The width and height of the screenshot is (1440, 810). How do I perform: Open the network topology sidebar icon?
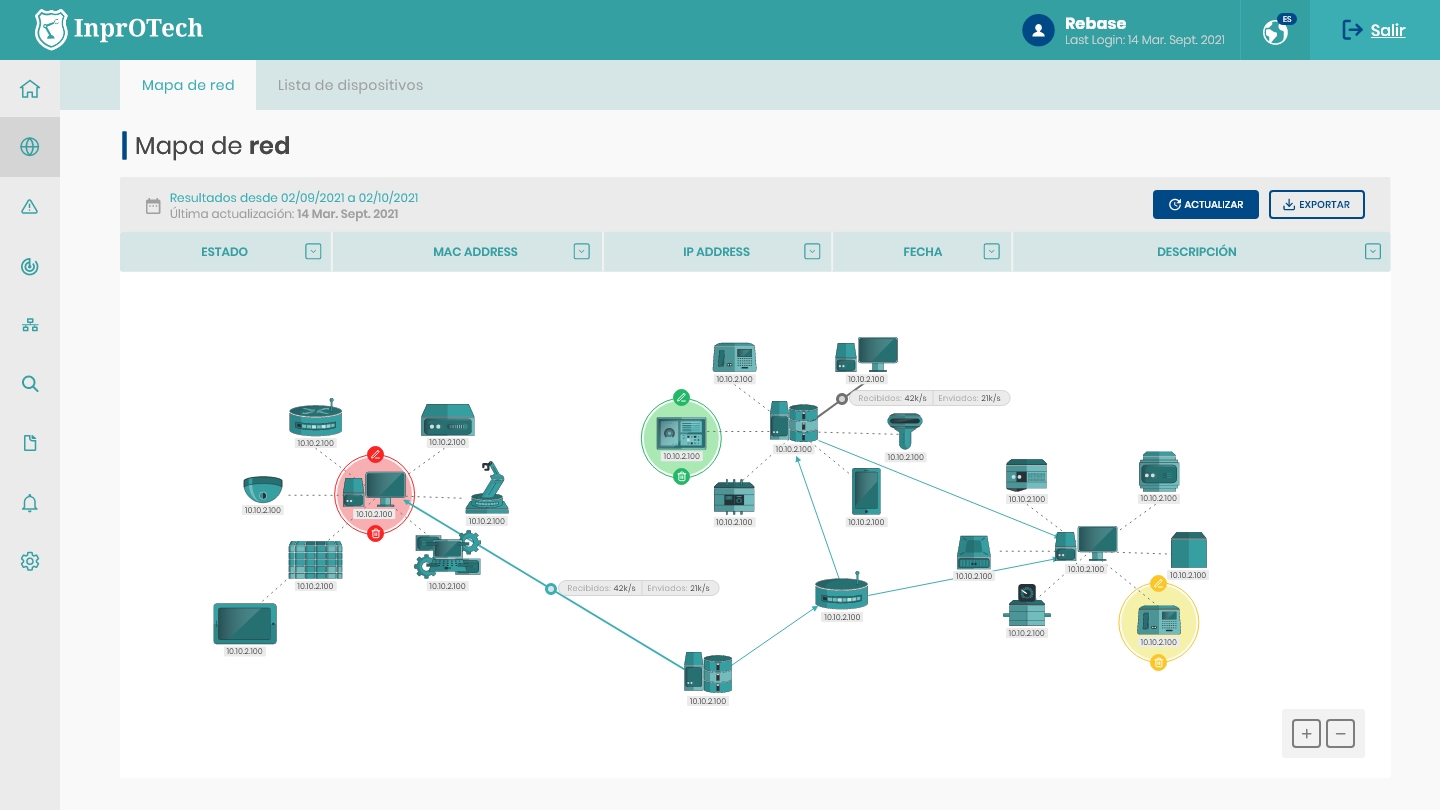[x=30, y=325]
